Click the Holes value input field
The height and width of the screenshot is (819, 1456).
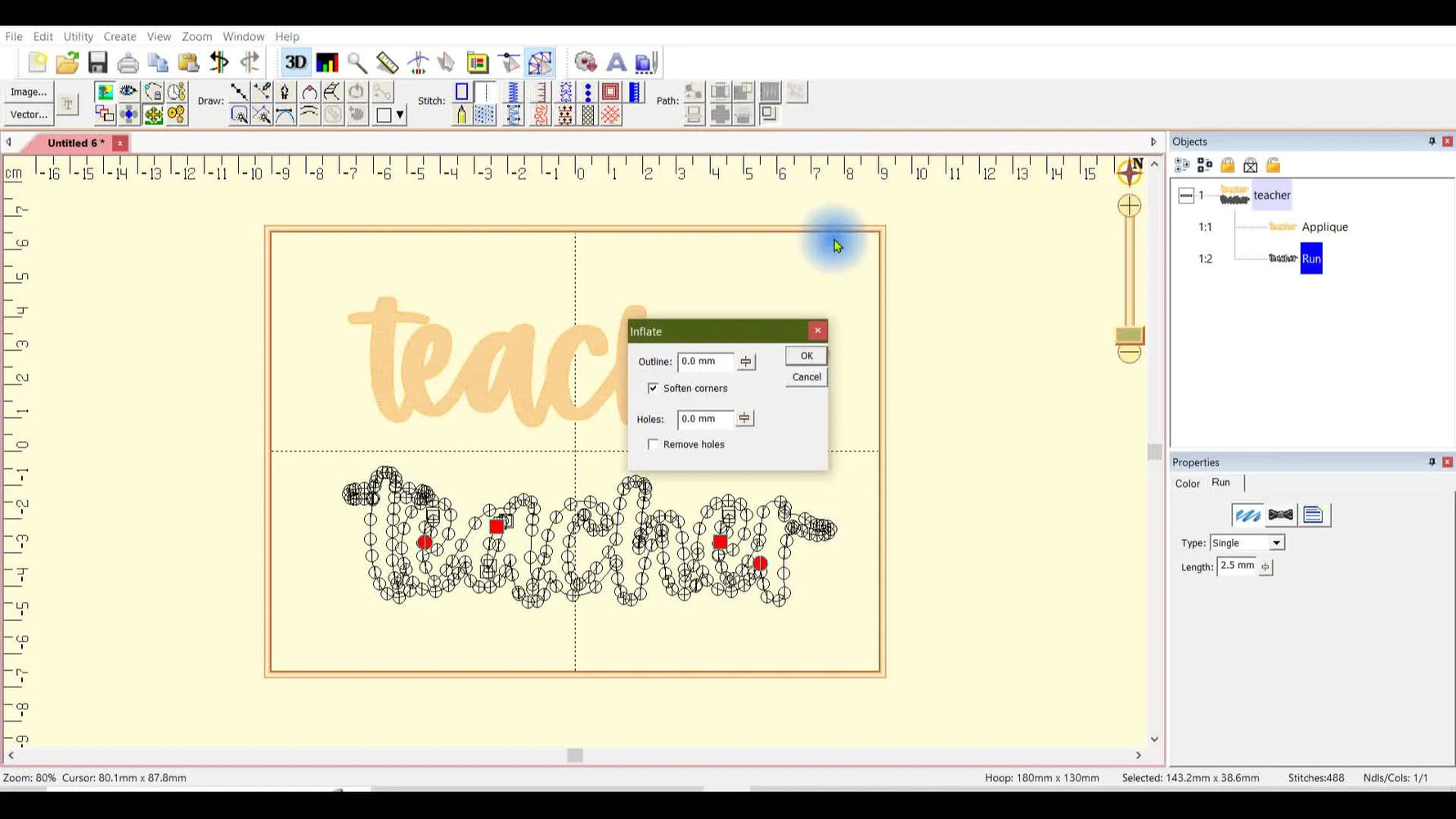(705, 419)
